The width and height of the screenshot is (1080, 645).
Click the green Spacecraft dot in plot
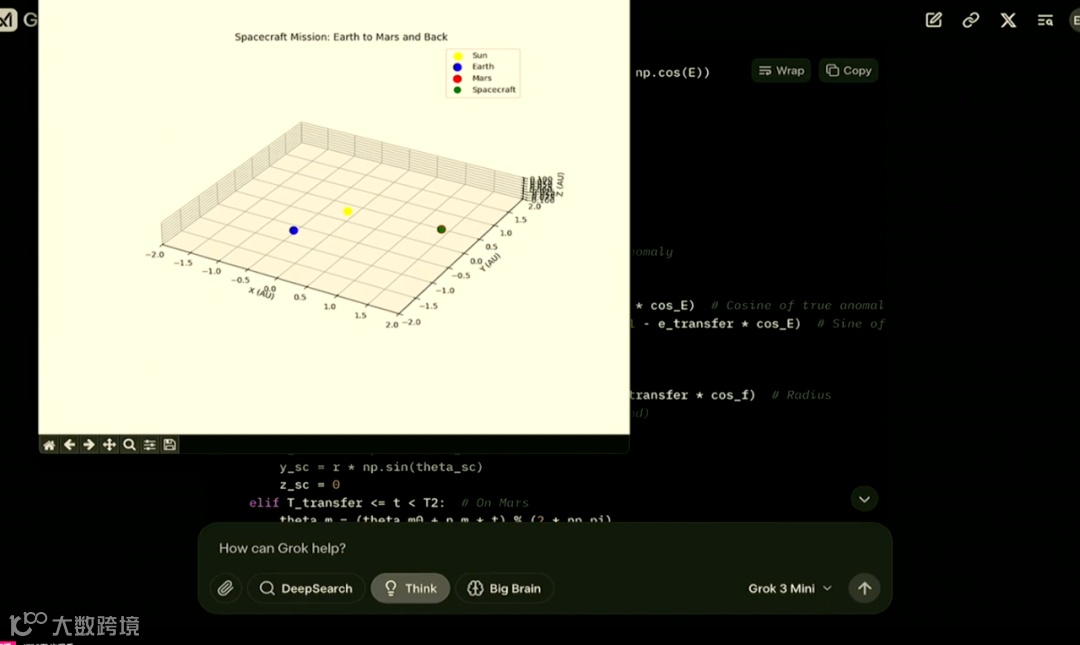[442, 229]
